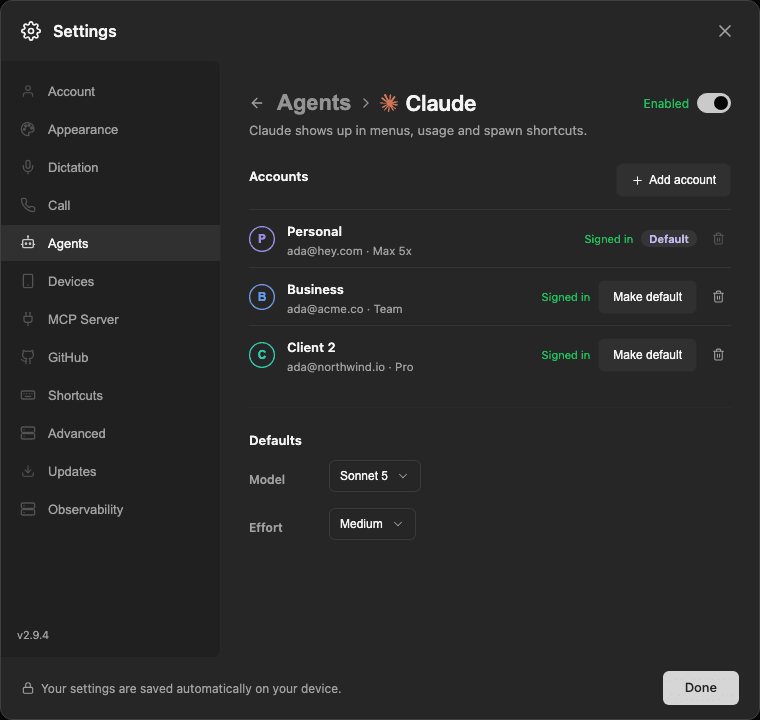
Task: Click the Observability server icon
Action: point(28,509)
